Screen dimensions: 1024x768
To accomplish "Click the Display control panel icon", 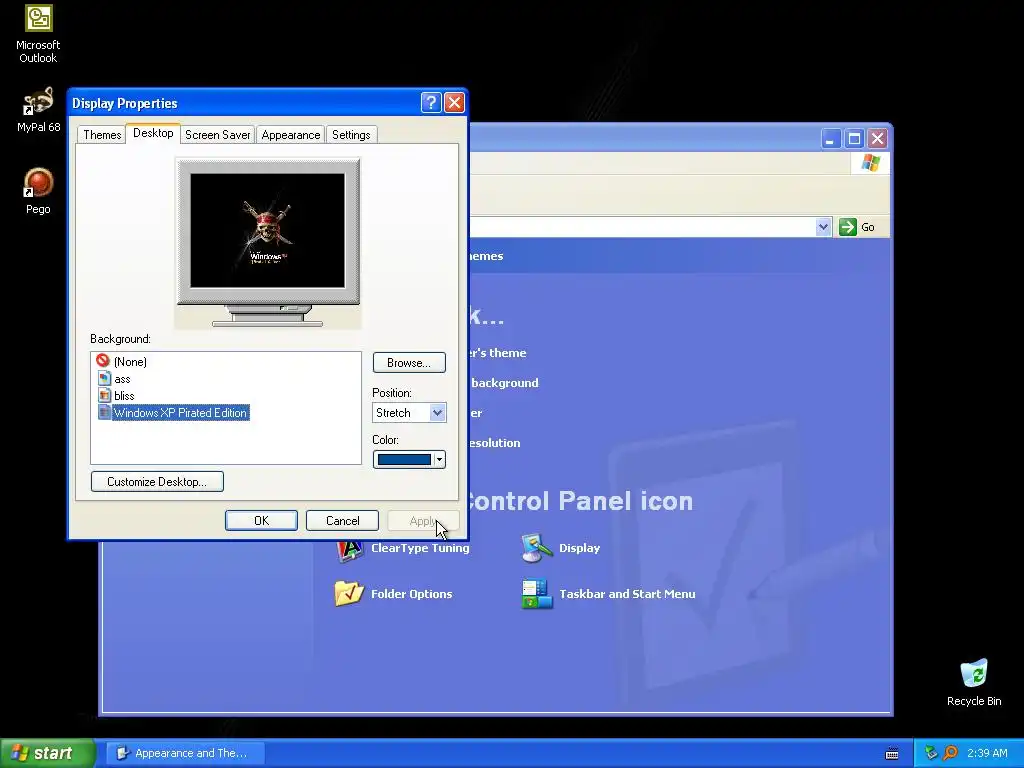I will 537,548.
